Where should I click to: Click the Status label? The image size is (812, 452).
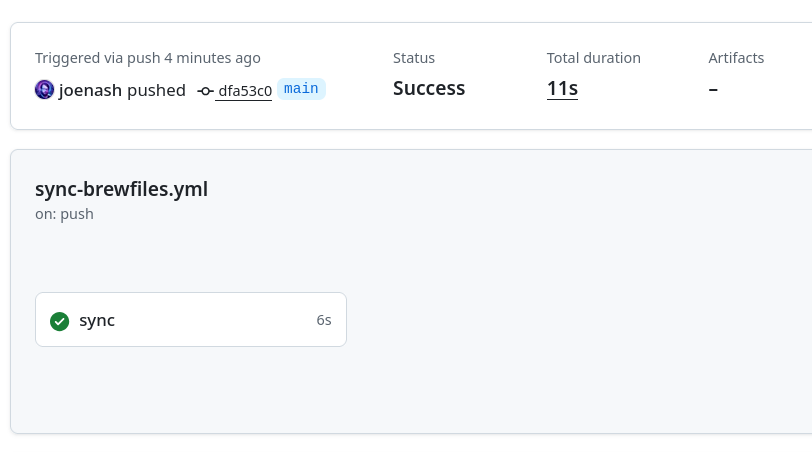pyautogui.click(x=414, y=58)
